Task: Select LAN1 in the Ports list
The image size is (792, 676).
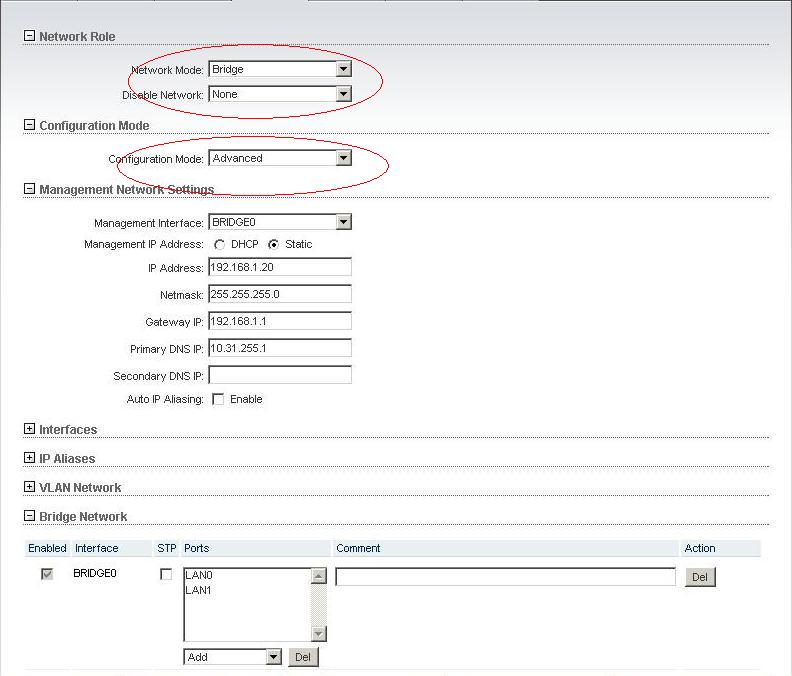Action: pyautogui.click(x=199, y=590)
